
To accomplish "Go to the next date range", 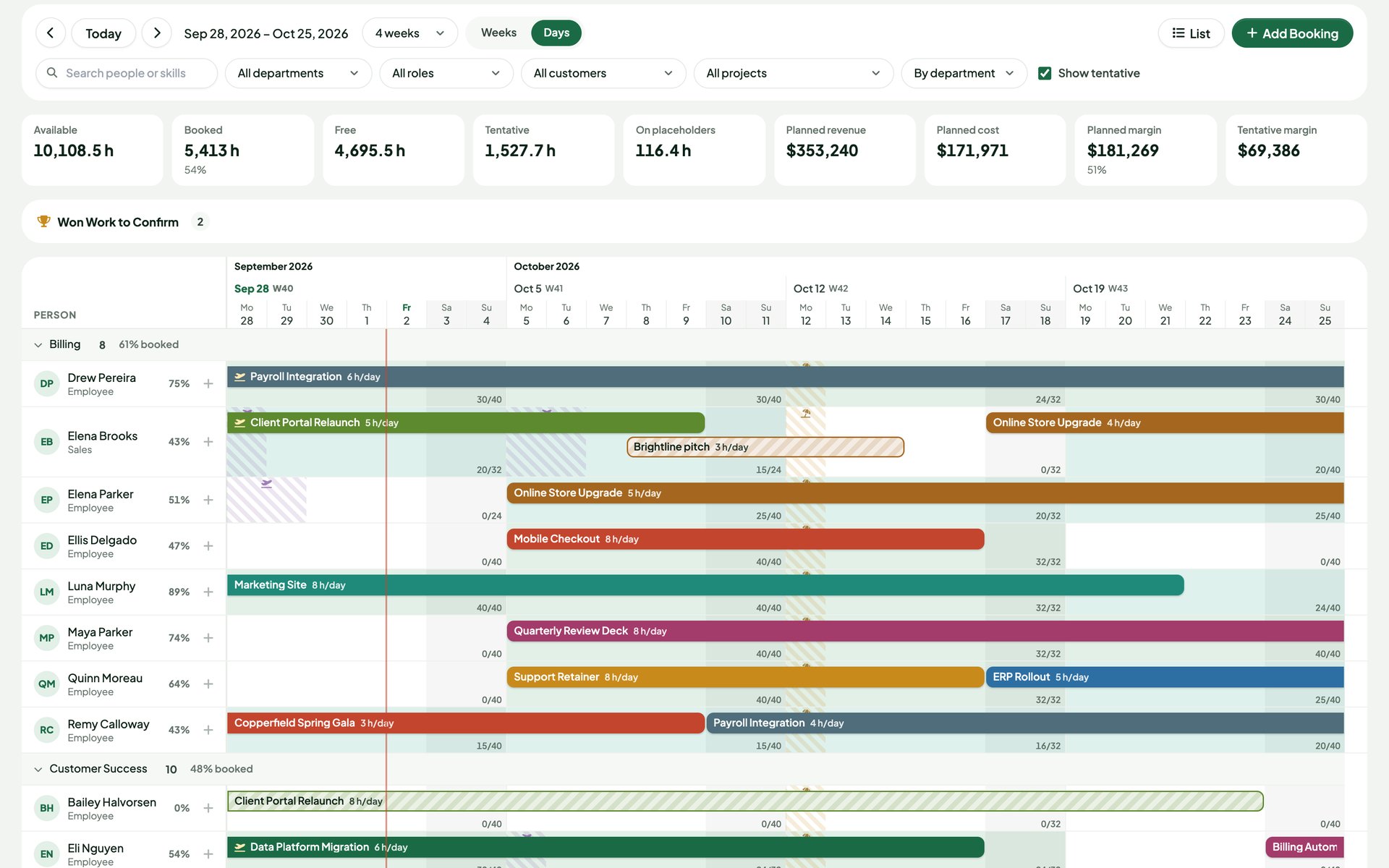I will point(157,33).
